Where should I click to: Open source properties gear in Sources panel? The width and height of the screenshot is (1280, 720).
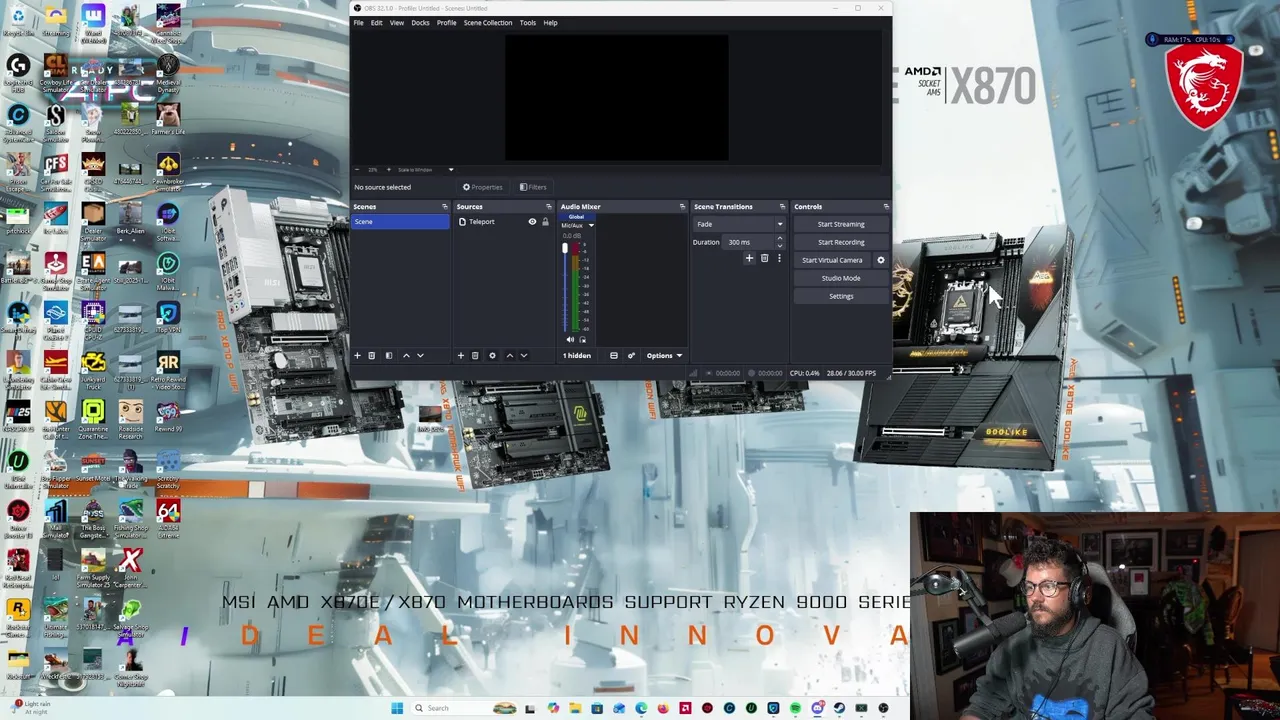point(492,355)
